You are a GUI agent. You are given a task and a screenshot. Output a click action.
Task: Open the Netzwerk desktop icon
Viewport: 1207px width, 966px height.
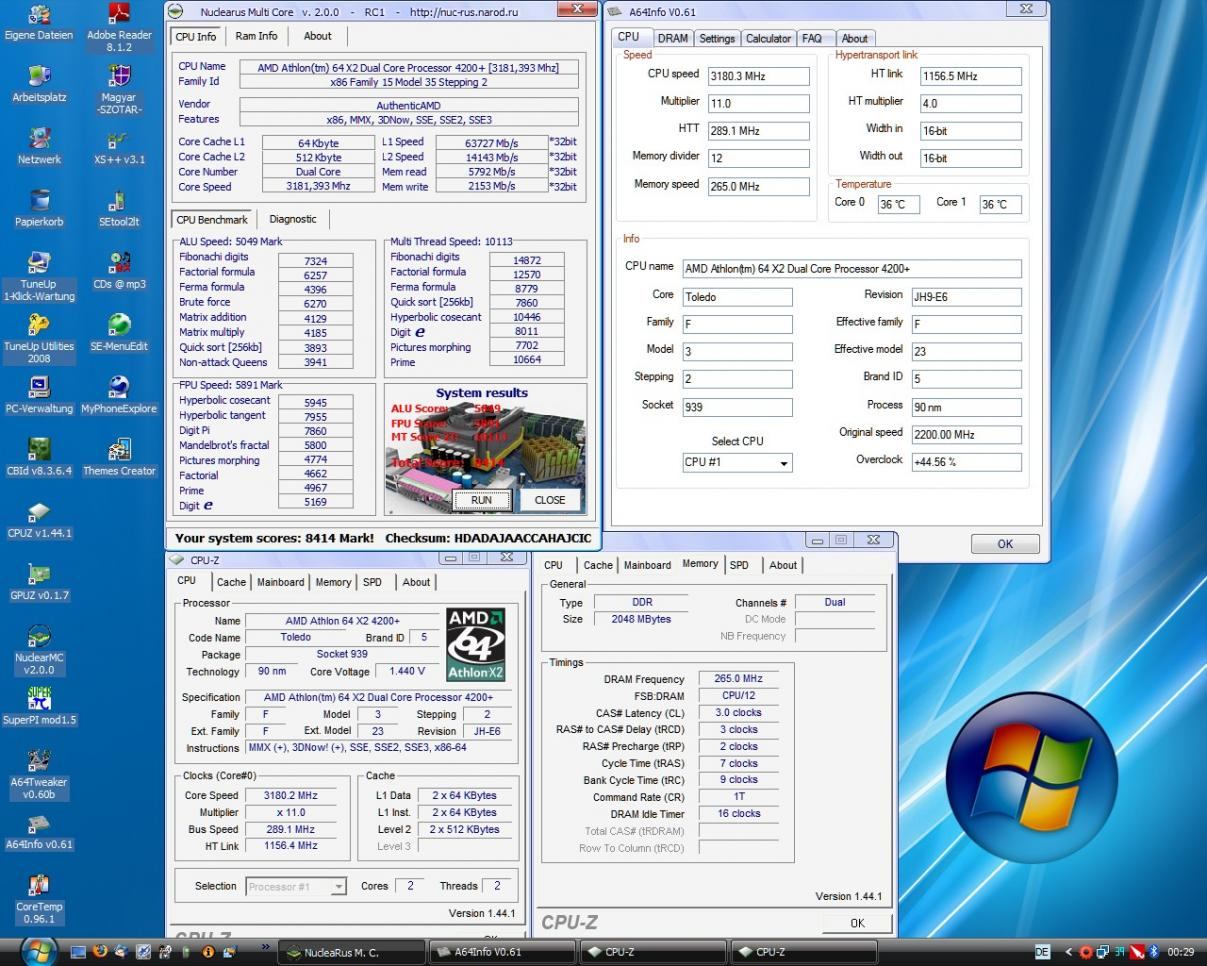[x=39, y=147]
